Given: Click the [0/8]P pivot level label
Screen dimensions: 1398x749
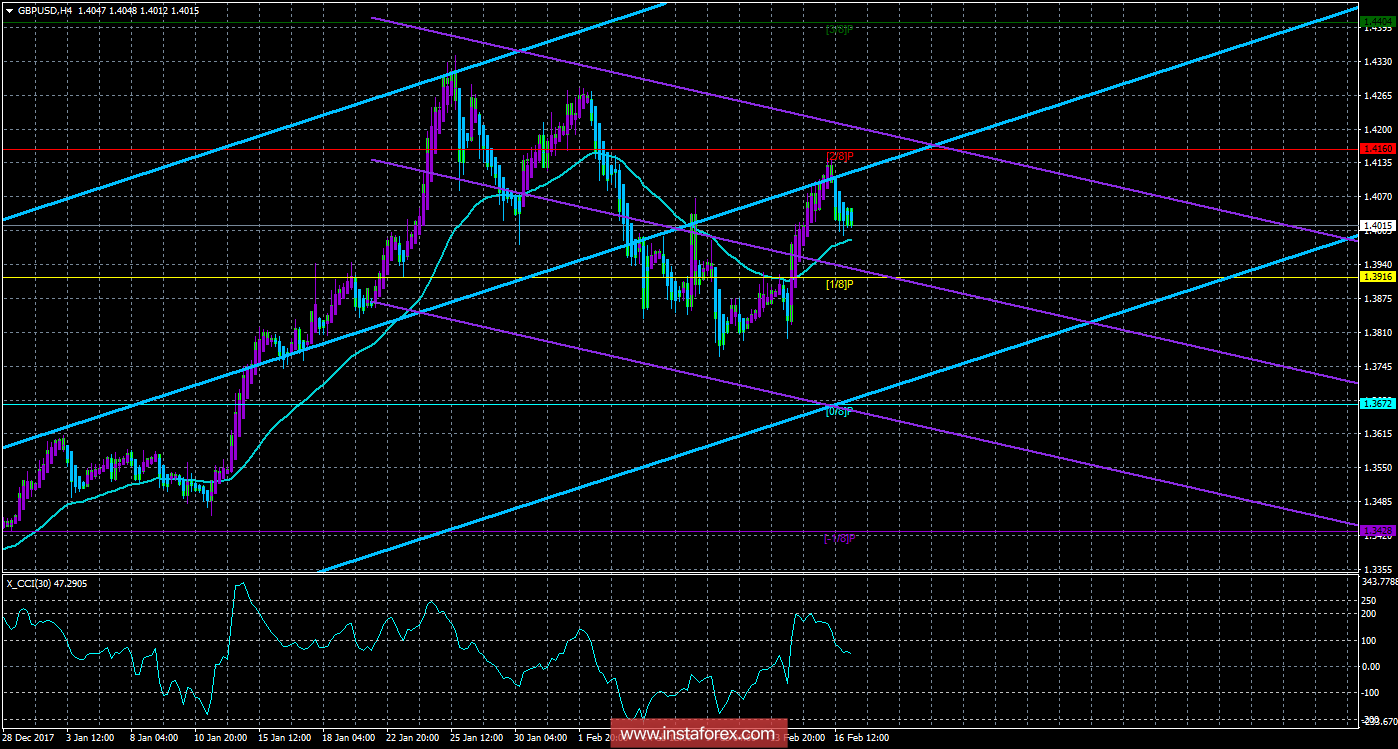Looking at the screenshot, I should click(x=838, y=411).
